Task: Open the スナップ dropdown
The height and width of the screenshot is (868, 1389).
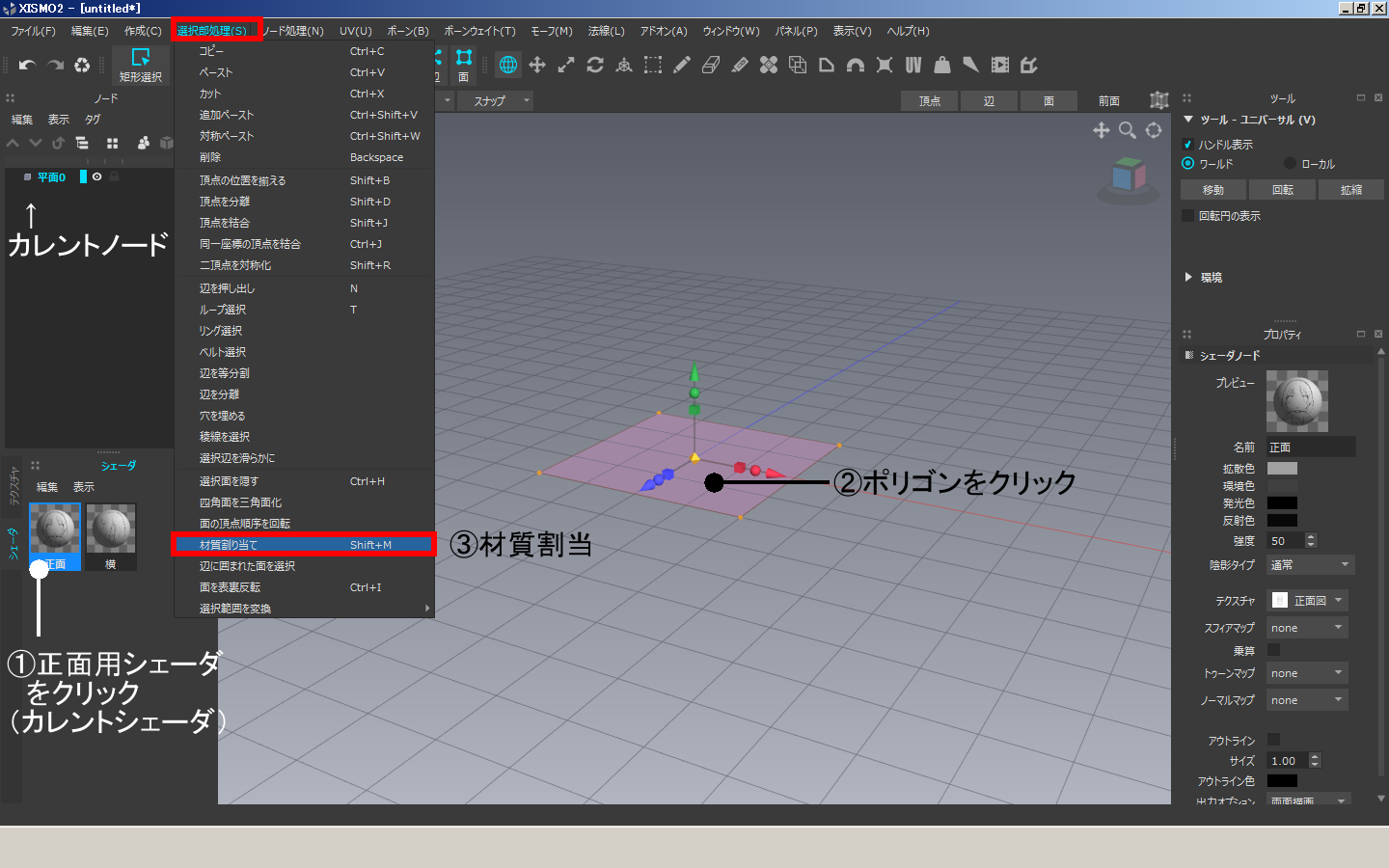Action: coord(496,100)
